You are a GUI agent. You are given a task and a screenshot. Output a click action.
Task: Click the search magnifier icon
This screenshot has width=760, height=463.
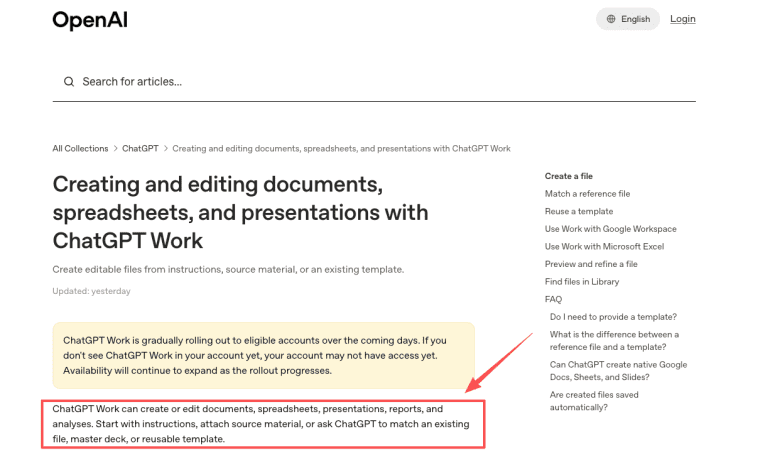[69, 81]
